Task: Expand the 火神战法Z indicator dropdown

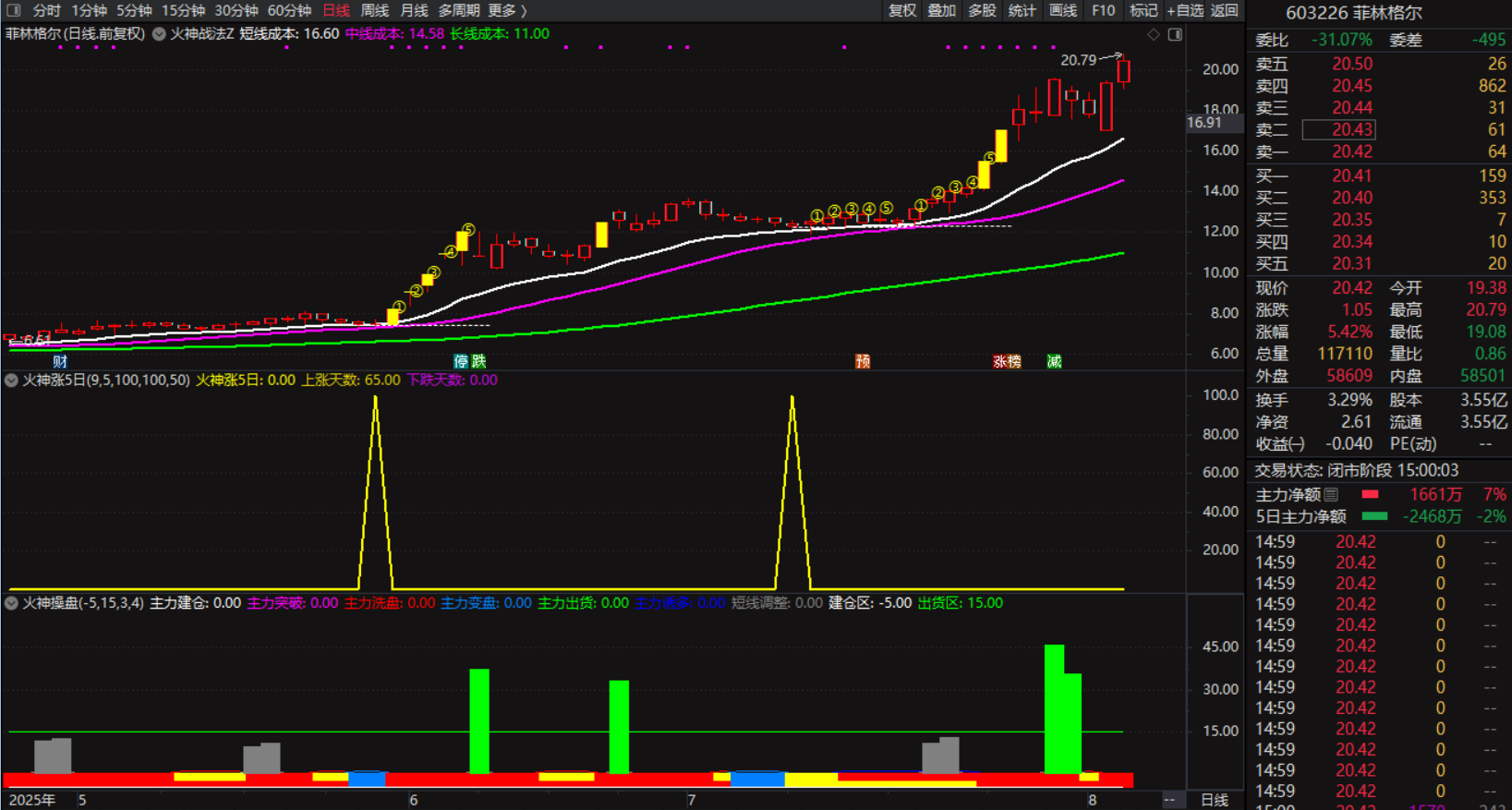Action: [159, 34]
